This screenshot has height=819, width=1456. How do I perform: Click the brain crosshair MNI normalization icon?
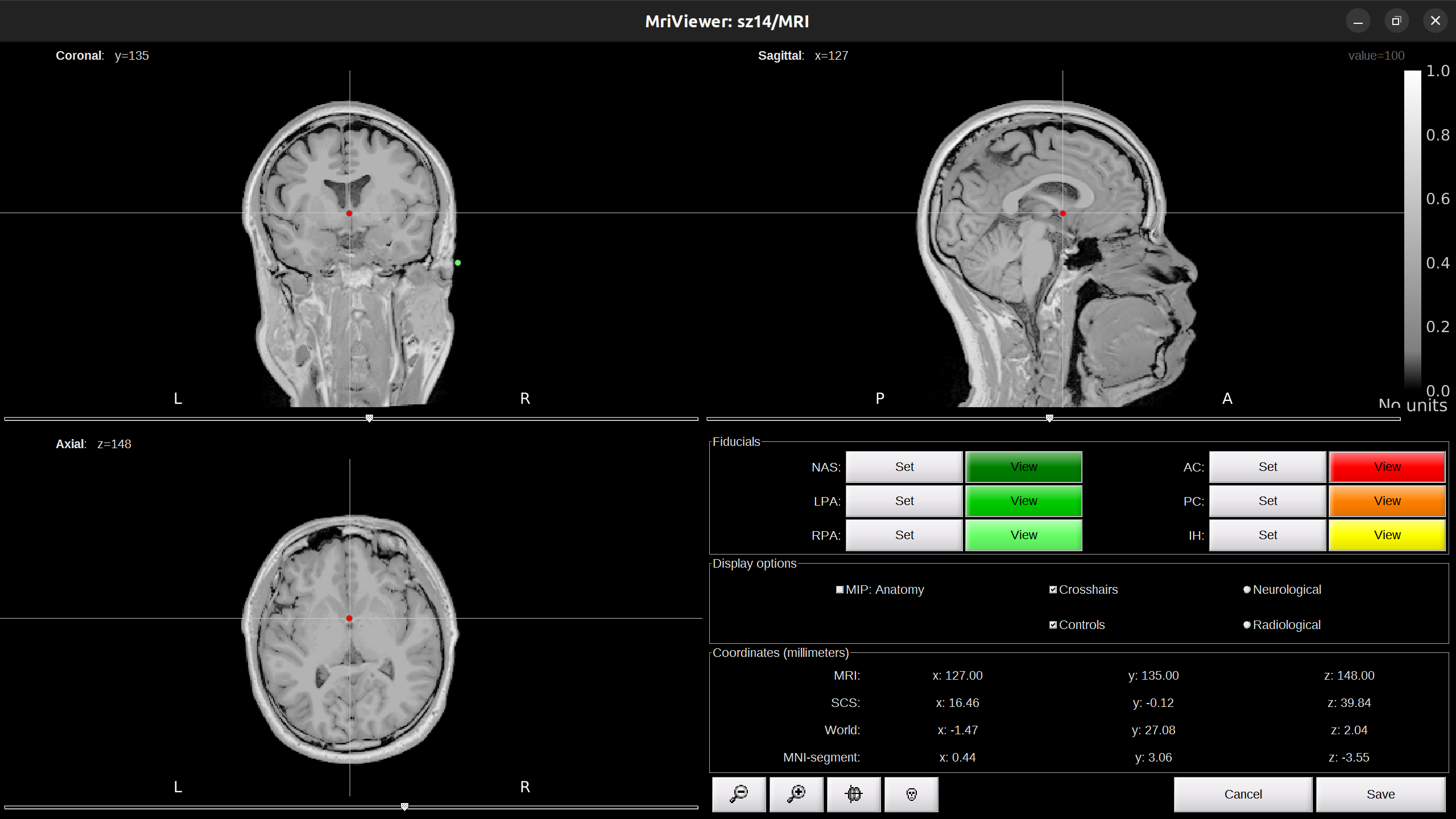click(854, 794)
